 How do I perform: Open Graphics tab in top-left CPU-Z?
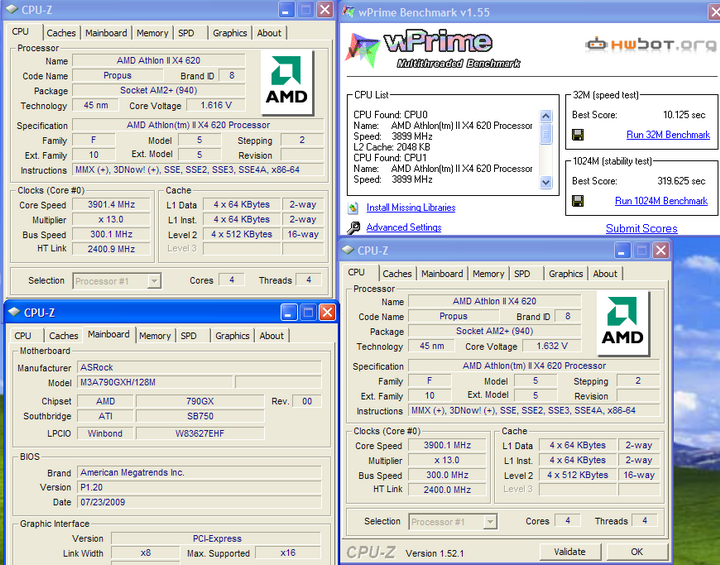[x=230, y=33]
